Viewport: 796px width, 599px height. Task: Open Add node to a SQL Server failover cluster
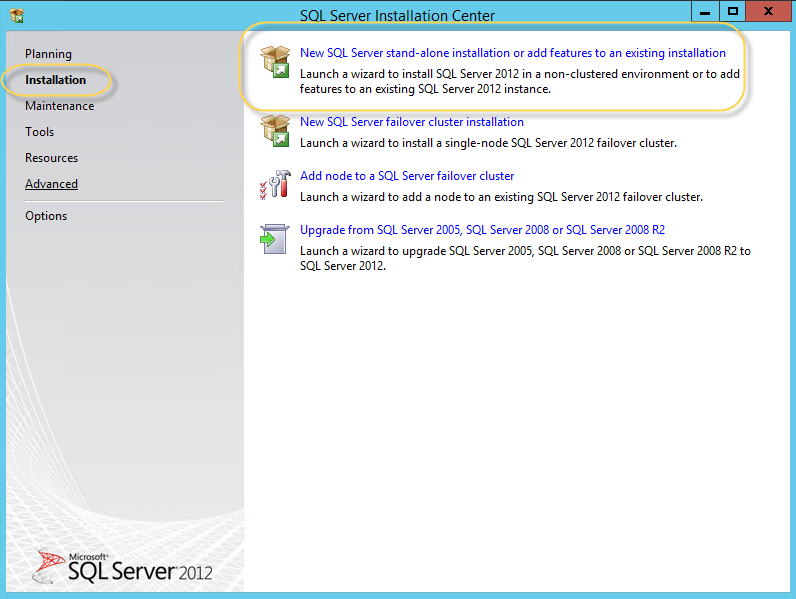coord(407,176)
